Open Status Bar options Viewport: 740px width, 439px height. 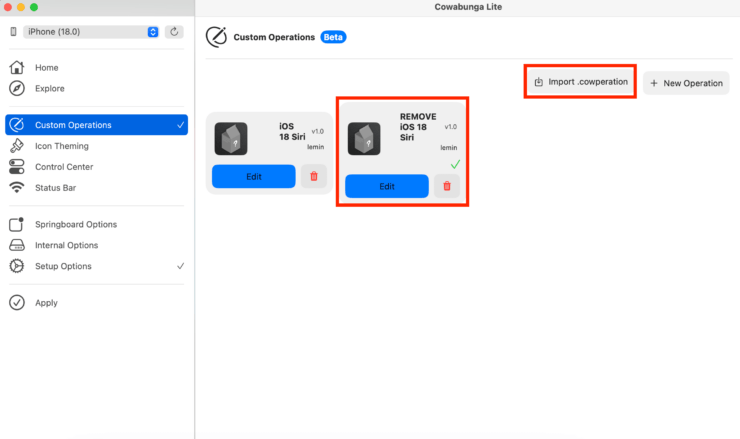96,187
